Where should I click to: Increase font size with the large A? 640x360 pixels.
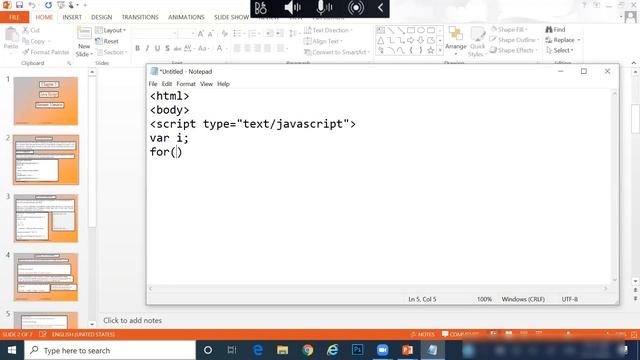pos(200,34)
